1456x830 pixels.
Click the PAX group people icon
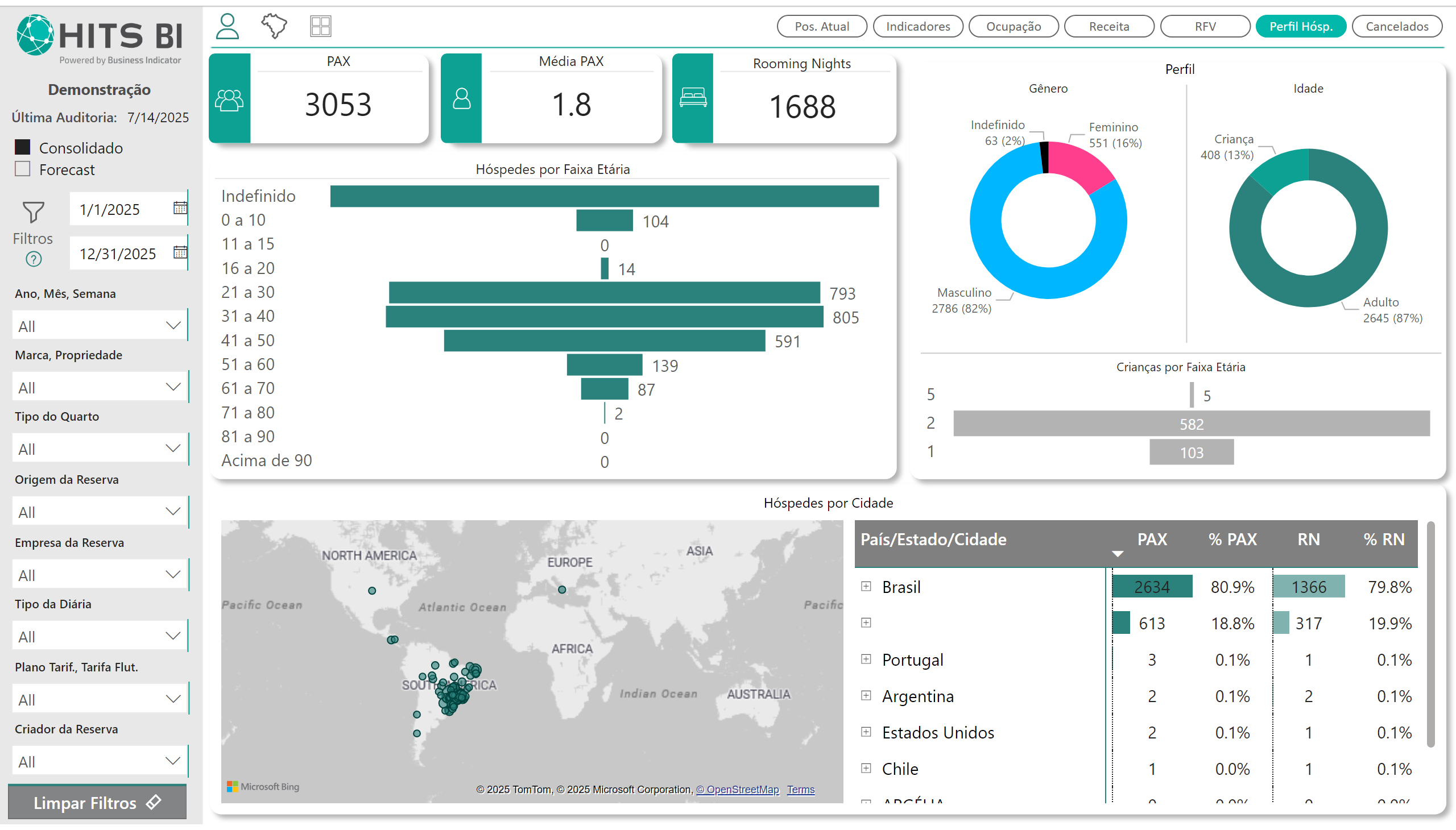(229, 100)
